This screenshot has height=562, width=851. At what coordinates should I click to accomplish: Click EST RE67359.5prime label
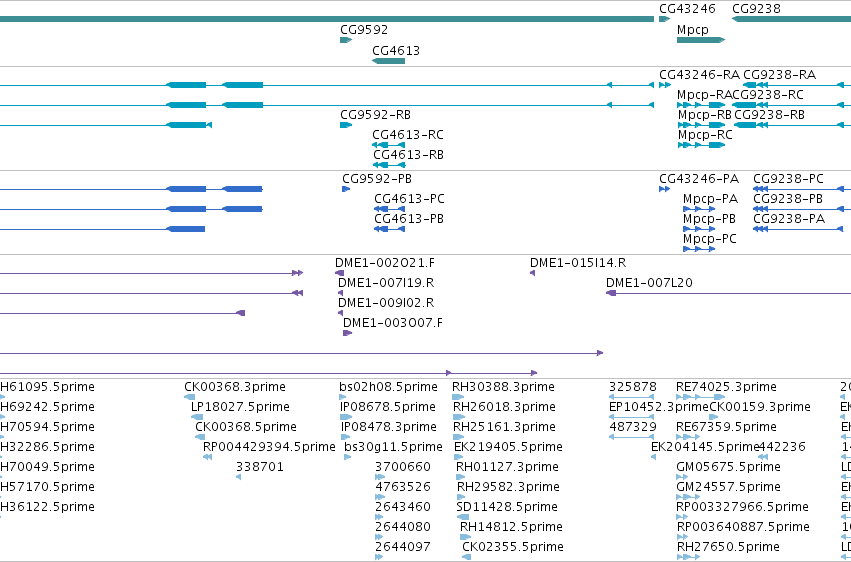[x=726, y=427]
